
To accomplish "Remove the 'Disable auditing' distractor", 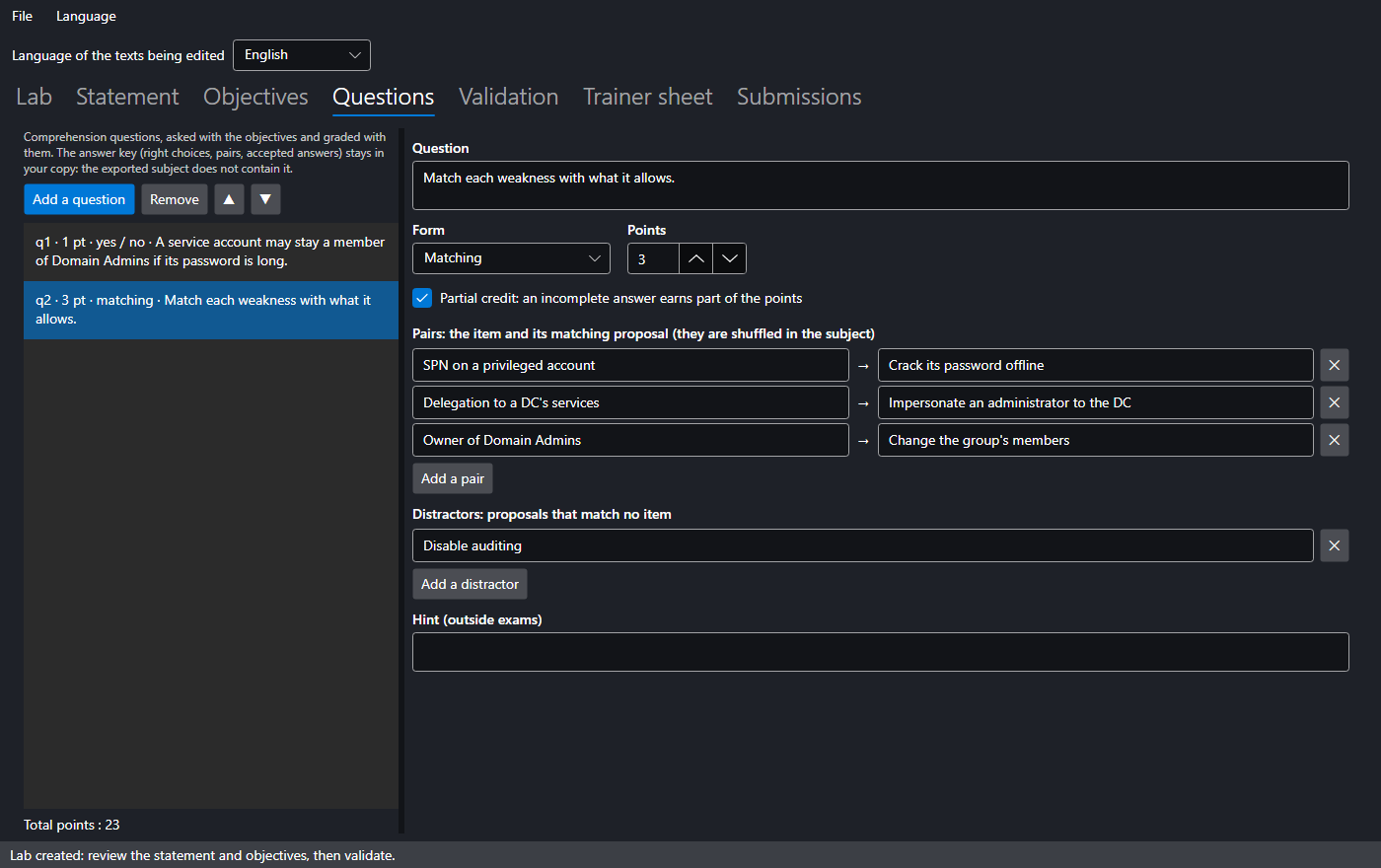I will [1334, 545].
